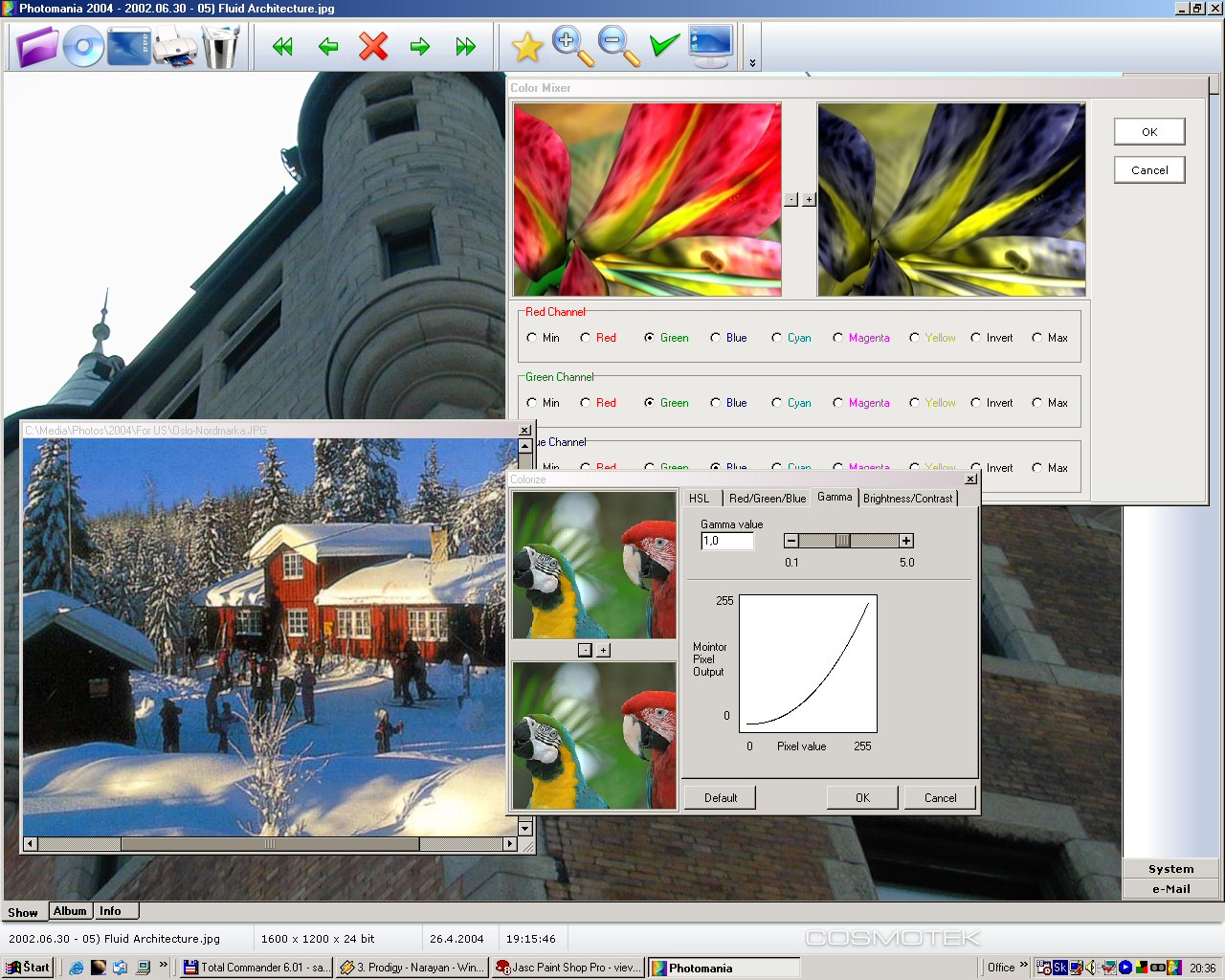Viewport: 1225px width, 980px height.
Task: Click the green checkmark toolbar icon
Action: point(663,45)
